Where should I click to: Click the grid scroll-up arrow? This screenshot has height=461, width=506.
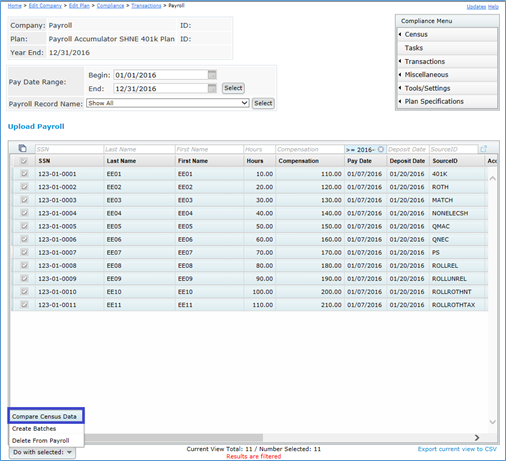pyautogui.click(x=493, y=179)
